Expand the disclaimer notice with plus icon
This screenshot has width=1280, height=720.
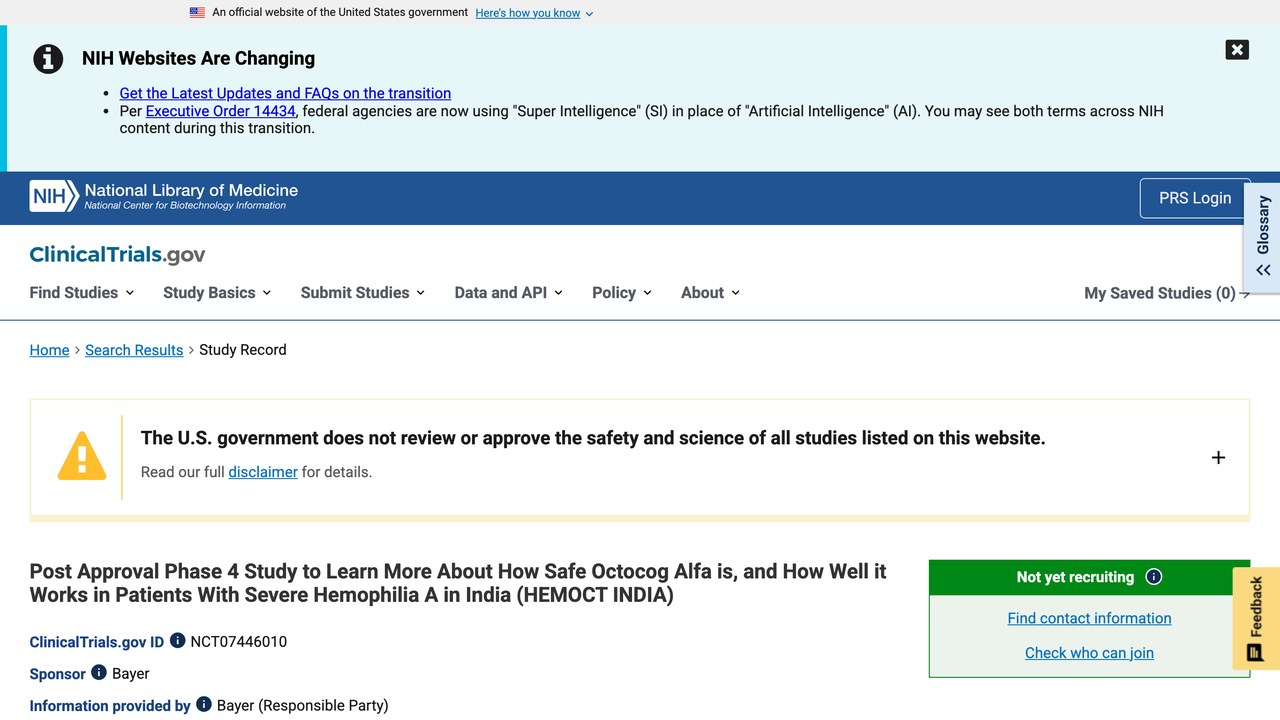[1218, 458]
